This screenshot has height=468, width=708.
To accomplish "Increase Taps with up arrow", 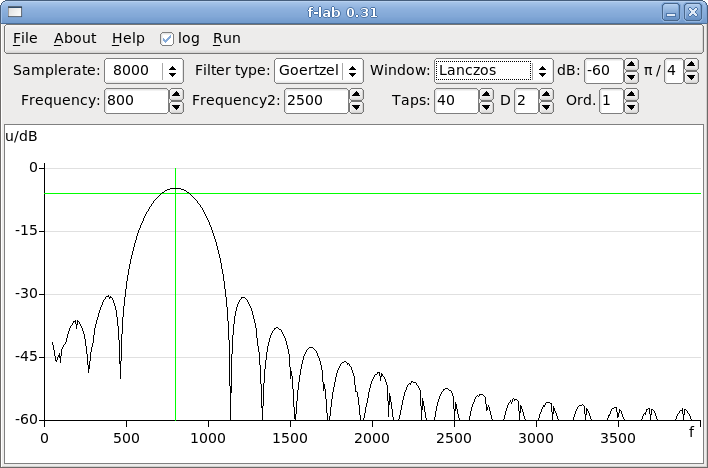I will (486, 94).
